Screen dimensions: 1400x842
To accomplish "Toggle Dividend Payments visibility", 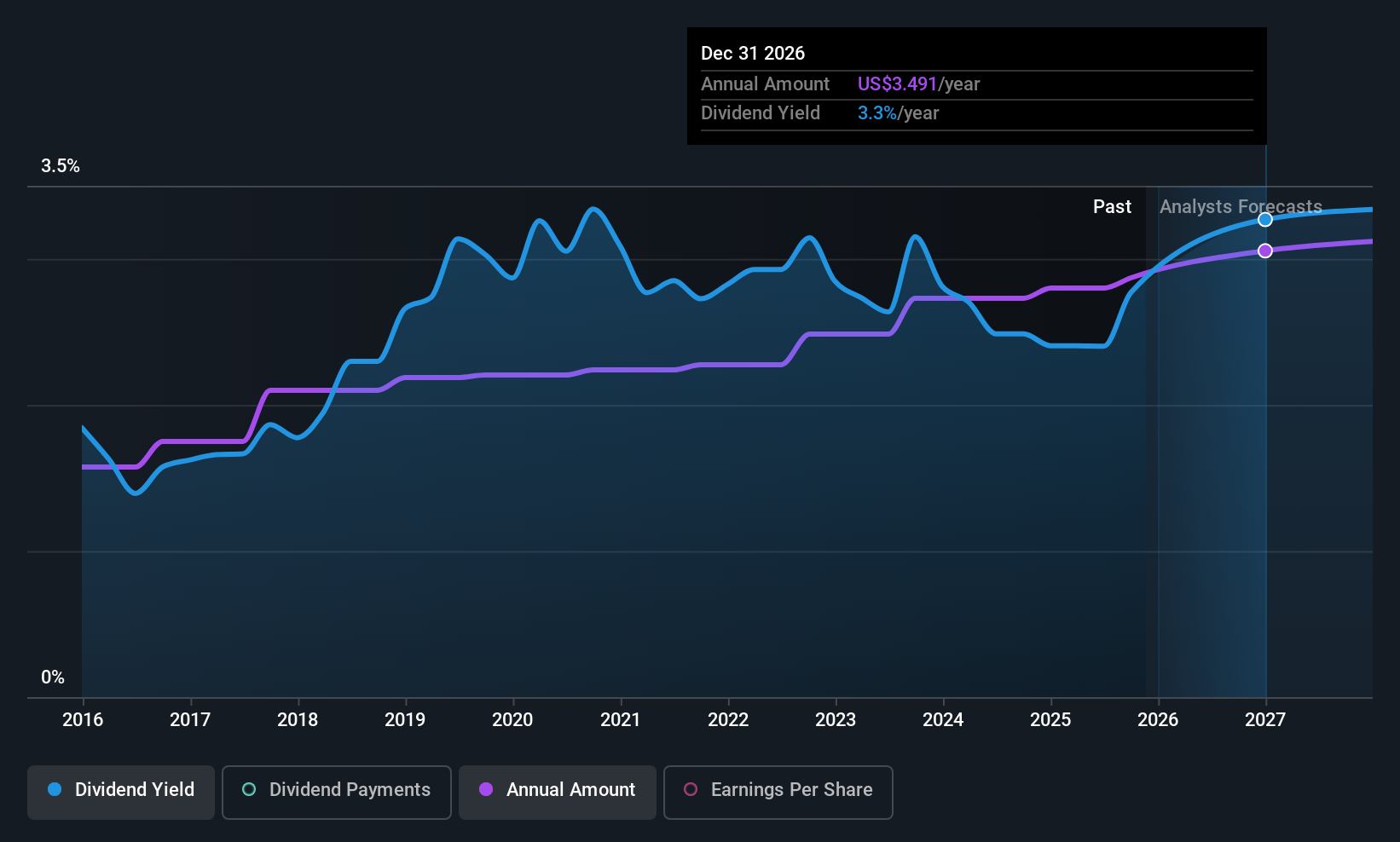I will coord(336,791).
